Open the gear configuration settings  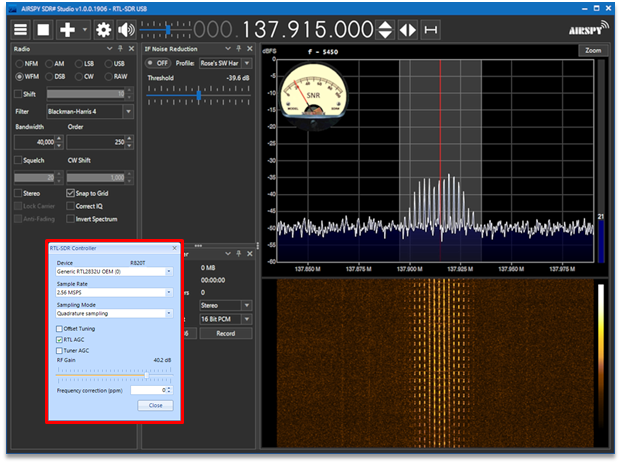click(x=103, y=30)
